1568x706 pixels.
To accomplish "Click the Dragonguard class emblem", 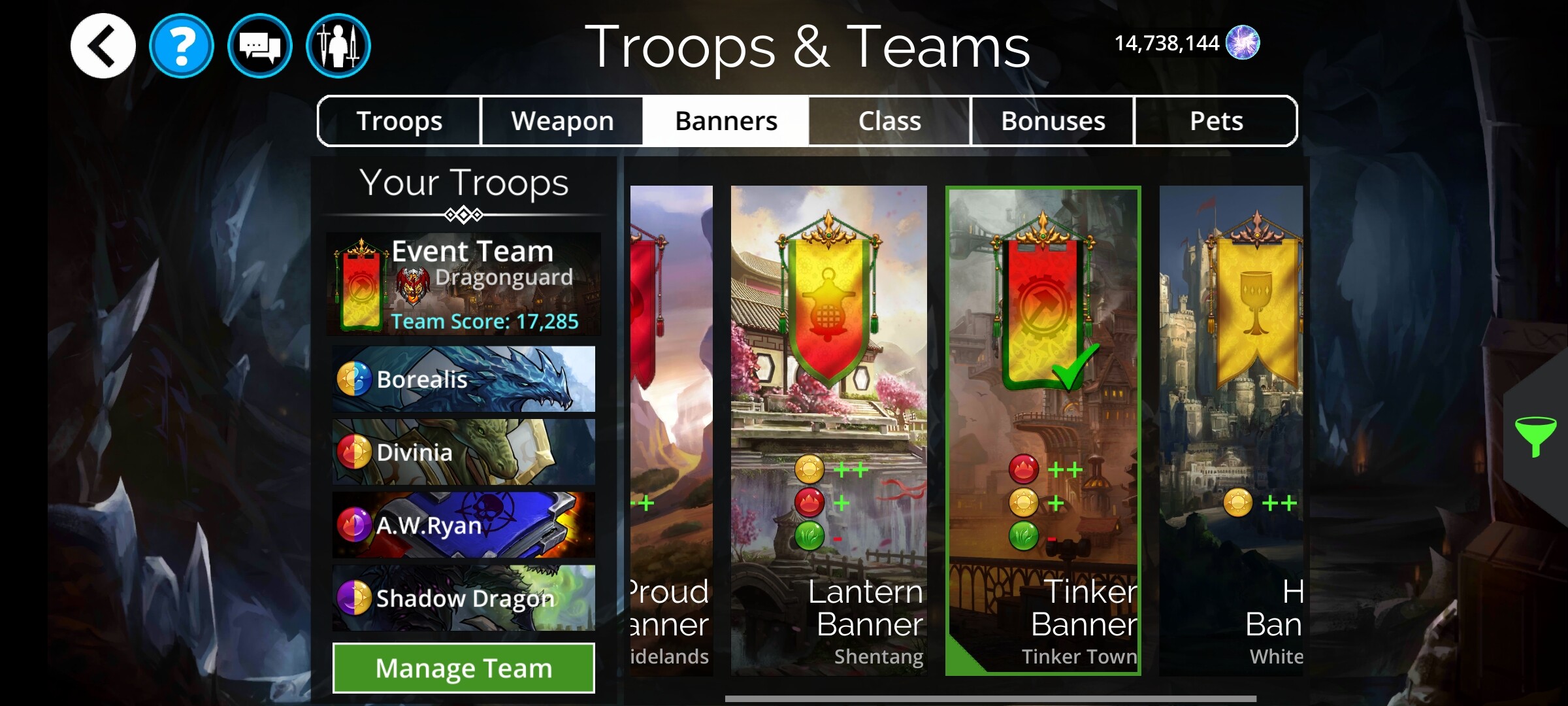I will 413,286.
